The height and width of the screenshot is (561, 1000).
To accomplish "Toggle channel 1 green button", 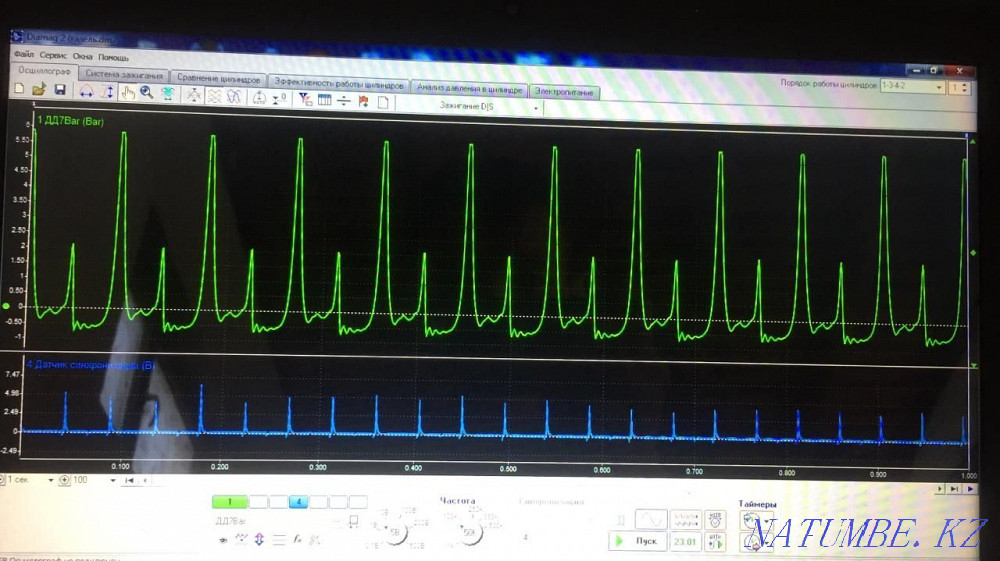I will point(229,502).
